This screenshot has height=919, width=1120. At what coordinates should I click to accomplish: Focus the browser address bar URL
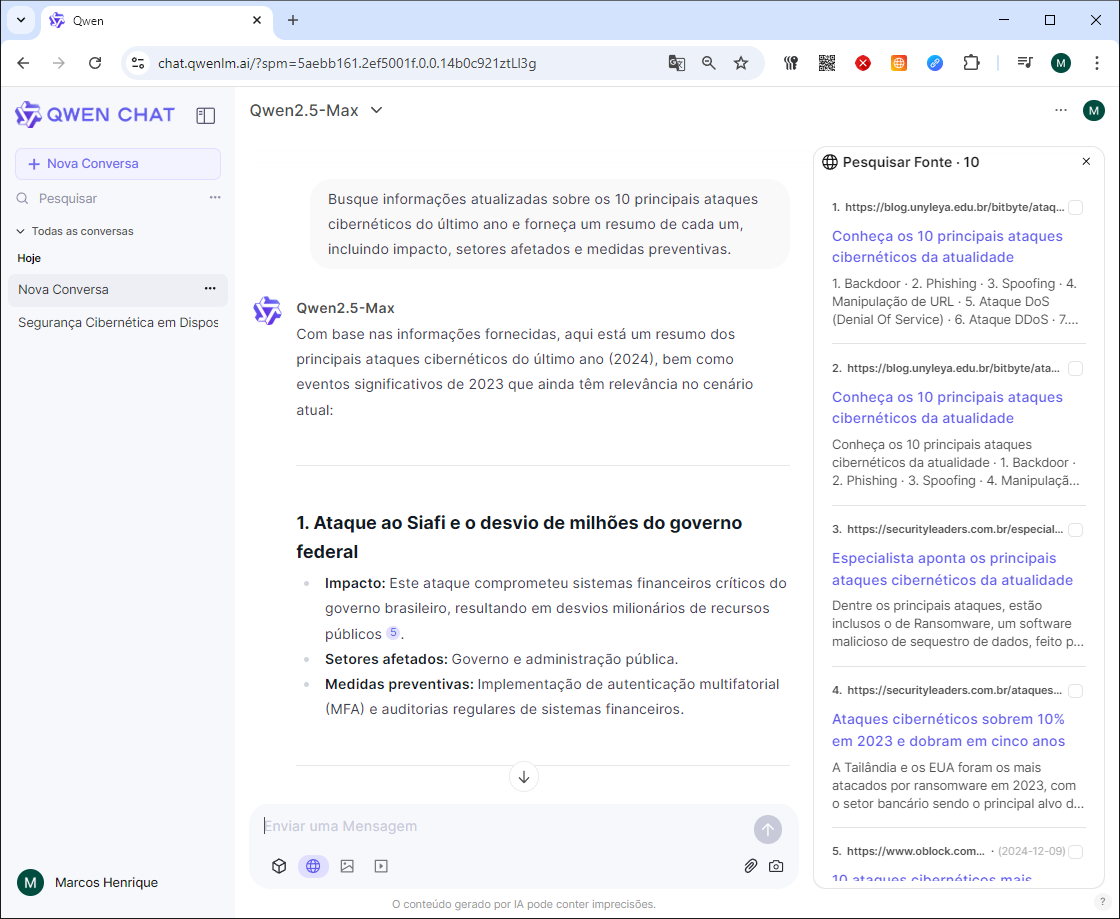click(x=347, y=63)
